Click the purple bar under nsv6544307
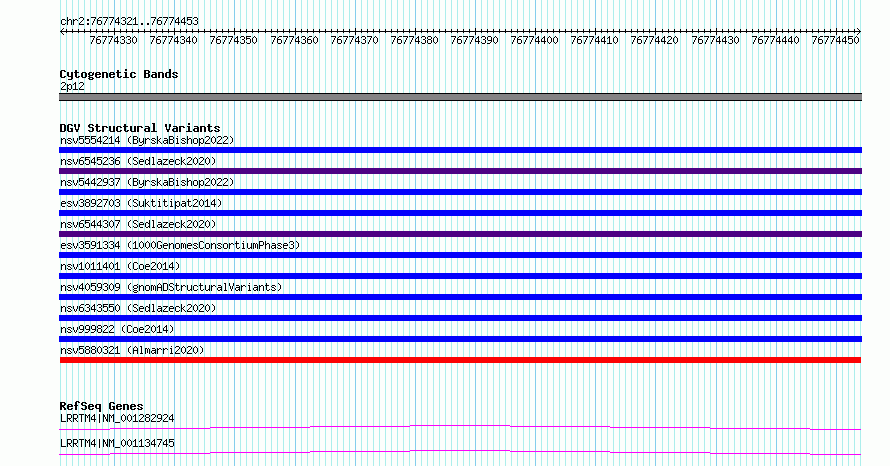 click(460, 234)
